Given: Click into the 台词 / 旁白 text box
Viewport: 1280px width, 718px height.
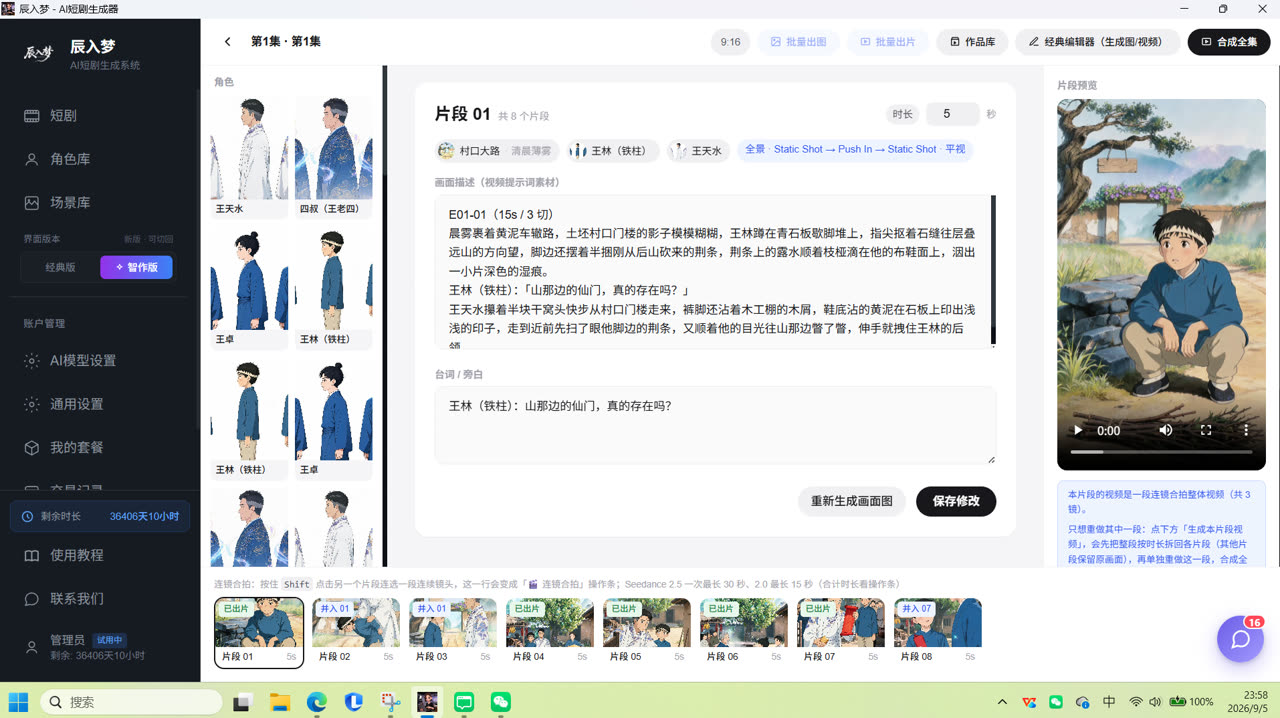Looking at the screenshot, I should click(715, 425).
